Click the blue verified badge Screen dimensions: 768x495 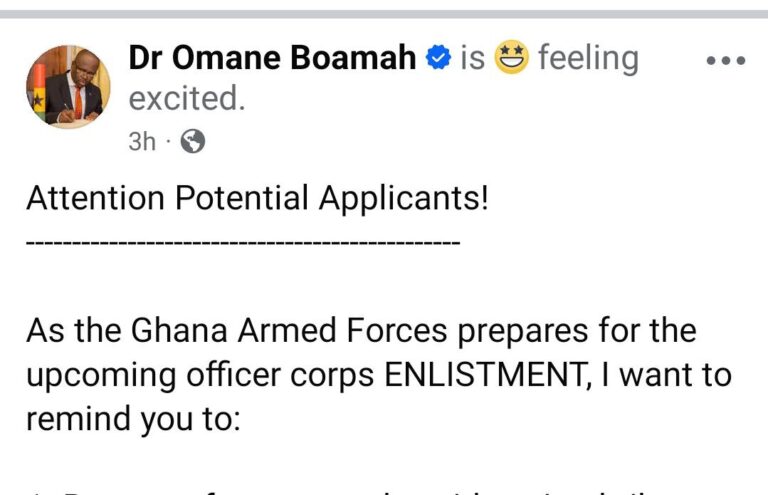438,59
